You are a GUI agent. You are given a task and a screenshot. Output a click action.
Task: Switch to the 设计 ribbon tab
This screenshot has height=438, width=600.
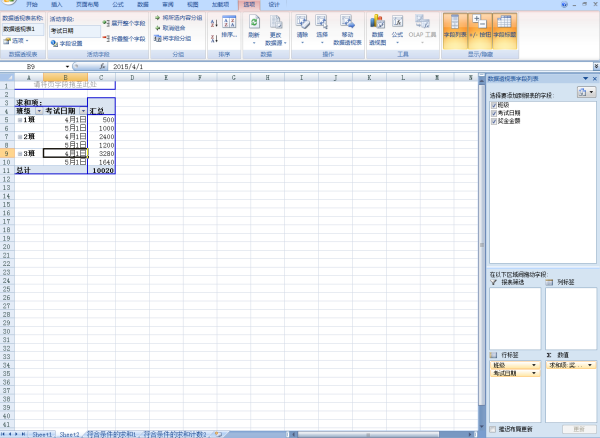click(273, 5)
